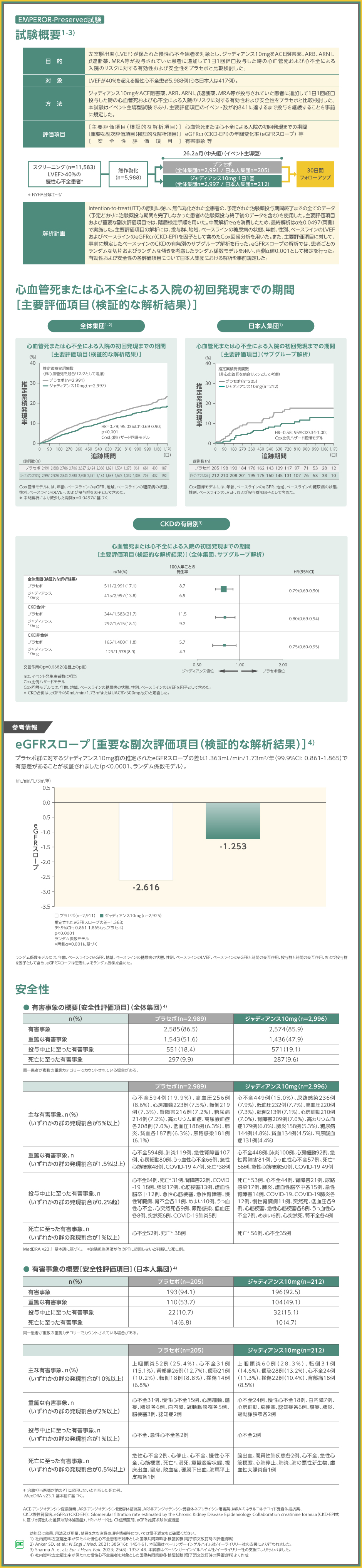The height and width of the screenshot is (1568, 362).
Task: Click the EMPEROR-Preserved試験 header badge
Action: click(60, 20)
